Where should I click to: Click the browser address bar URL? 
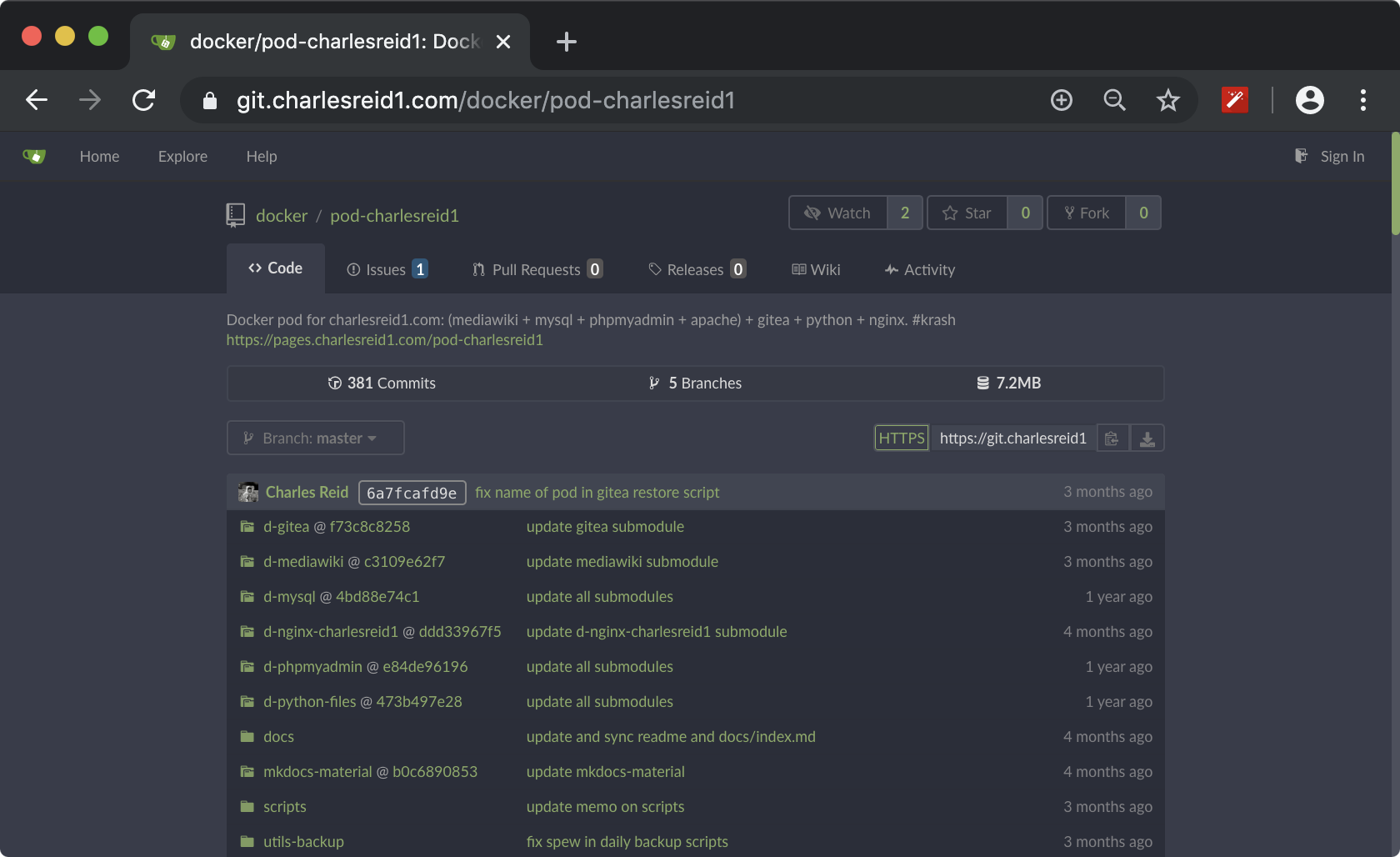point(486,100)
